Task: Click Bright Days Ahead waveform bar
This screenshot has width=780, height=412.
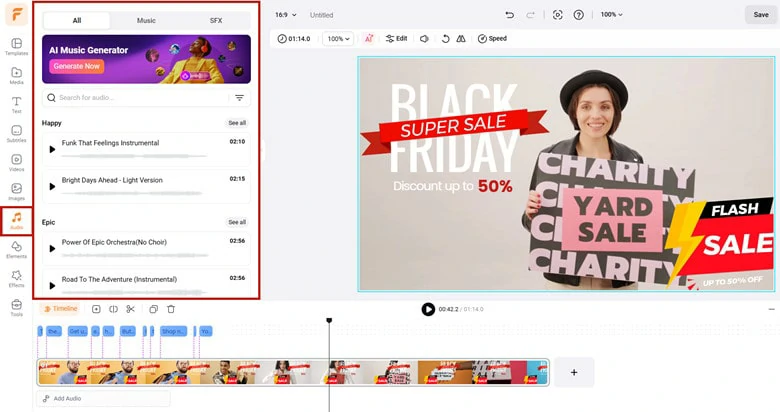Action: point(132,193)
